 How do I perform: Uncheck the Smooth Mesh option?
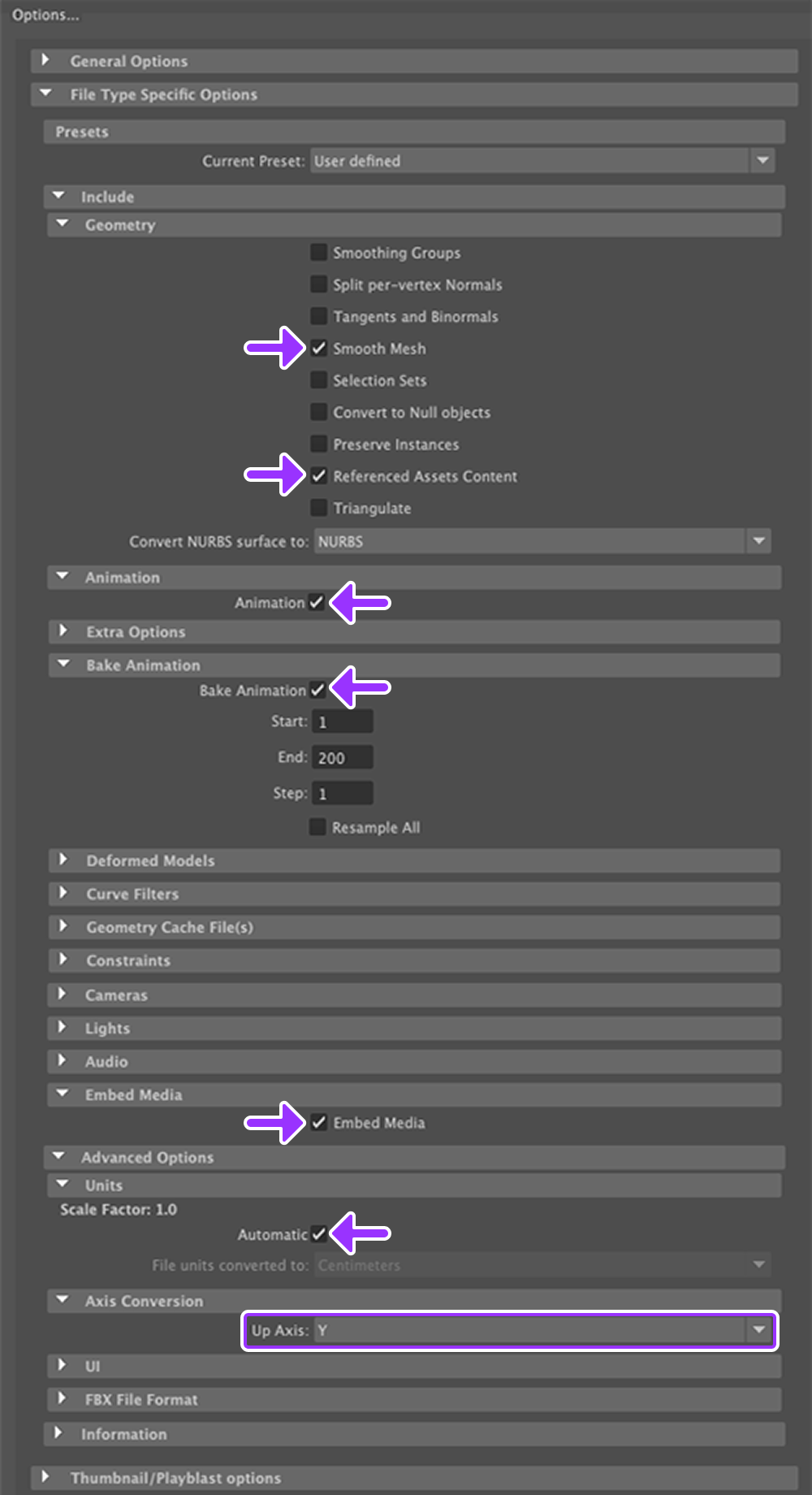[319, 349]
